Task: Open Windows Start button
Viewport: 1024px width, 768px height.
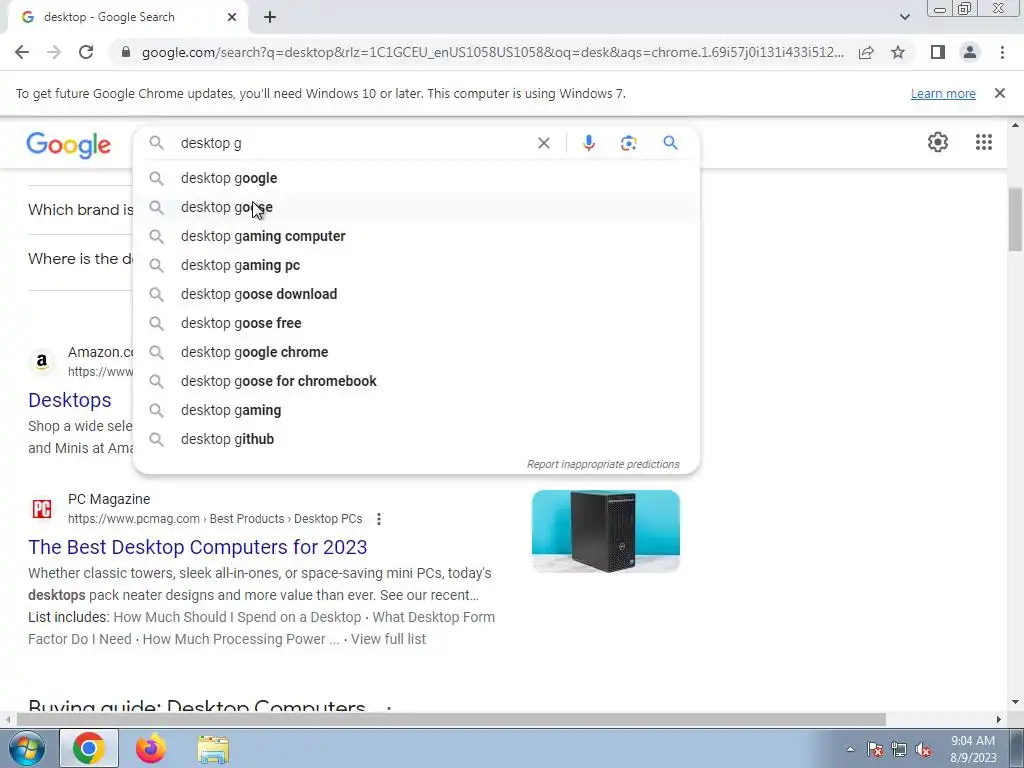Action: pyautogui.click(x=26, y=748)
